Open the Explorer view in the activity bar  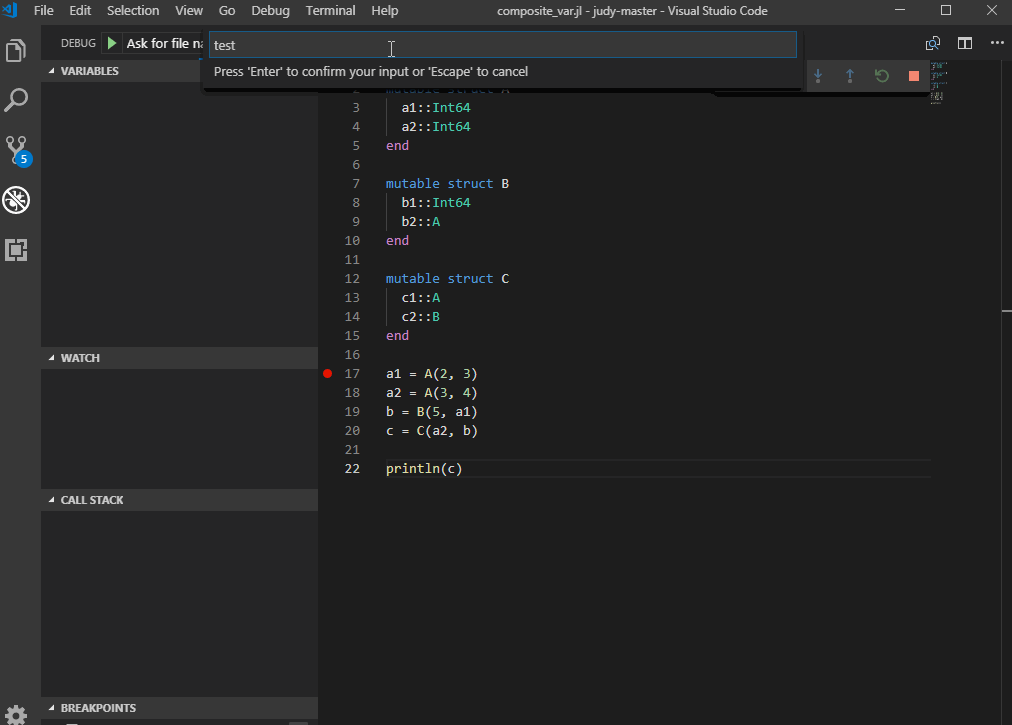(16, 51)
